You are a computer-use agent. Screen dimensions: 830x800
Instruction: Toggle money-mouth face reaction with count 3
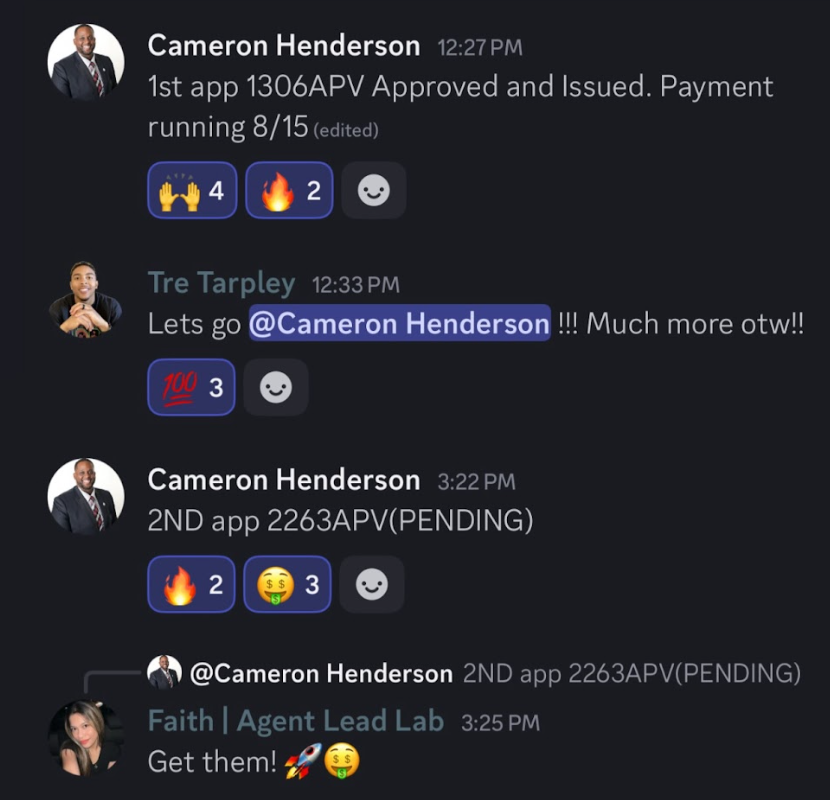287,584
